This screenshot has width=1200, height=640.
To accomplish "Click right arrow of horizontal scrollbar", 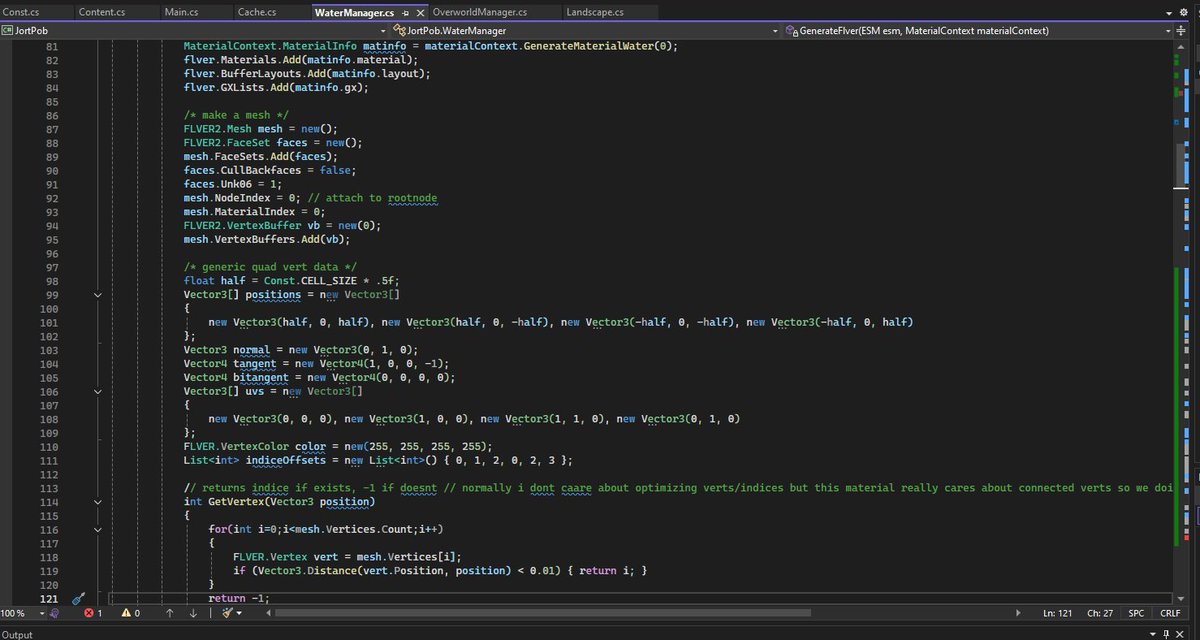I will click(1017, 613).
